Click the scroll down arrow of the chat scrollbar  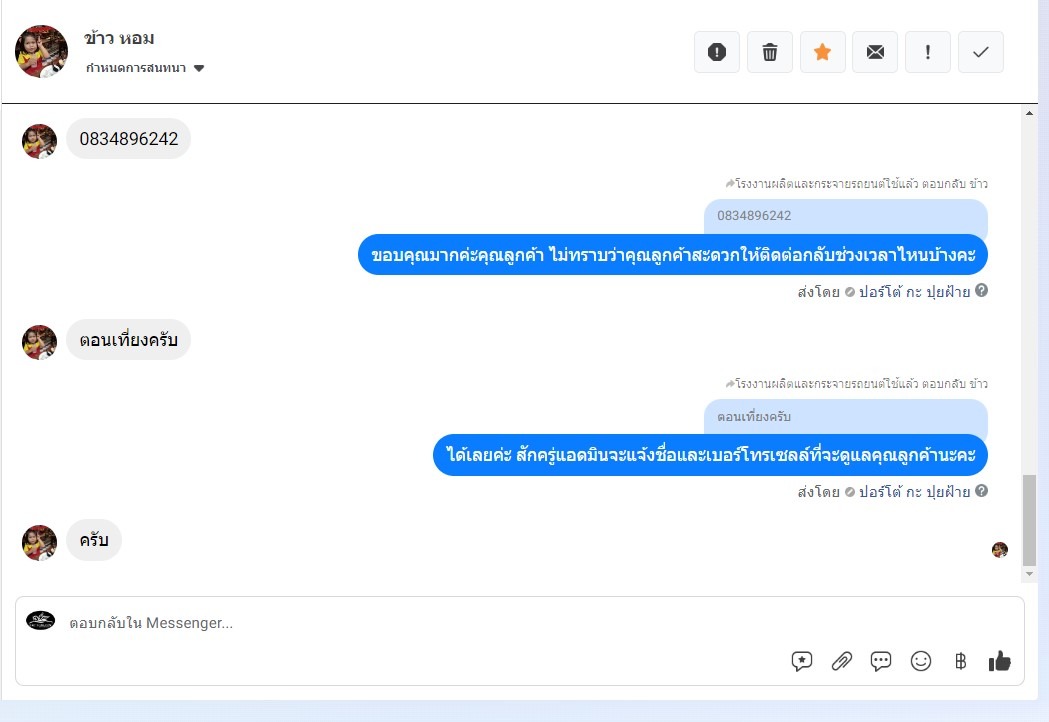click(x=1029, y=574)
